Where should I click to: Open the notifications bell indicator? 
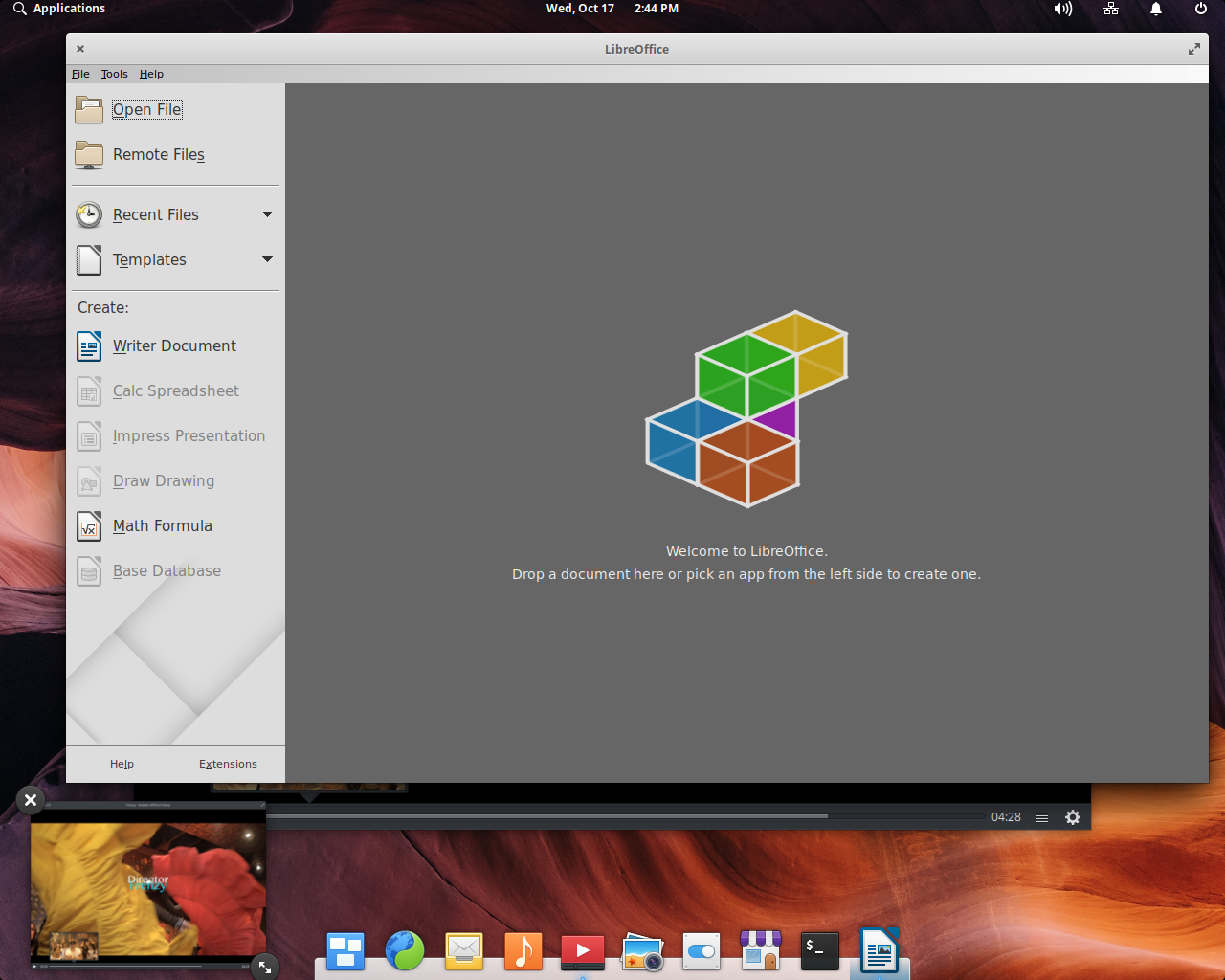[1156, 9]
